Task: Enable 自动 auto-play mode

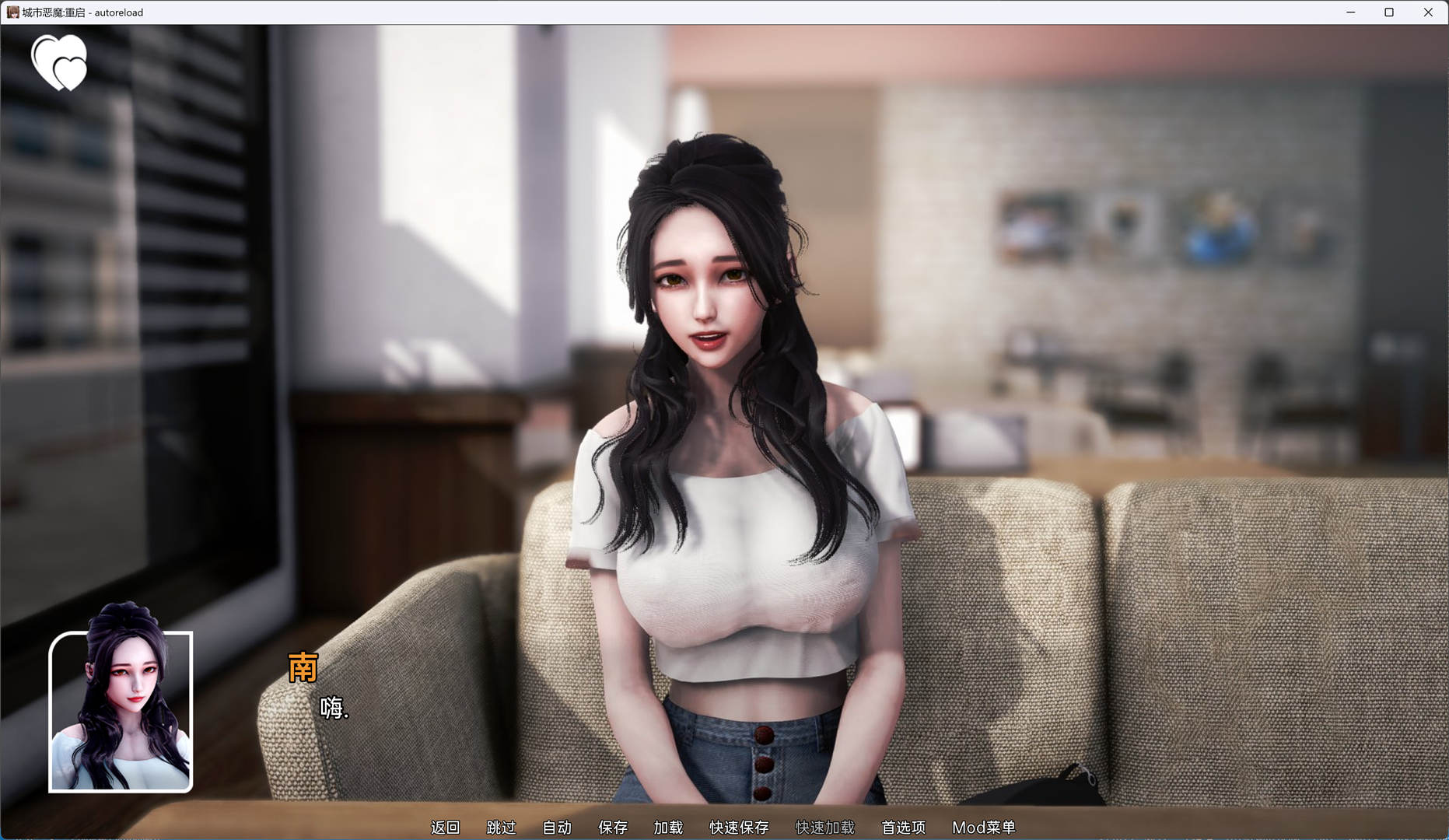Action: pyautogui.click(x=556, y=828)
